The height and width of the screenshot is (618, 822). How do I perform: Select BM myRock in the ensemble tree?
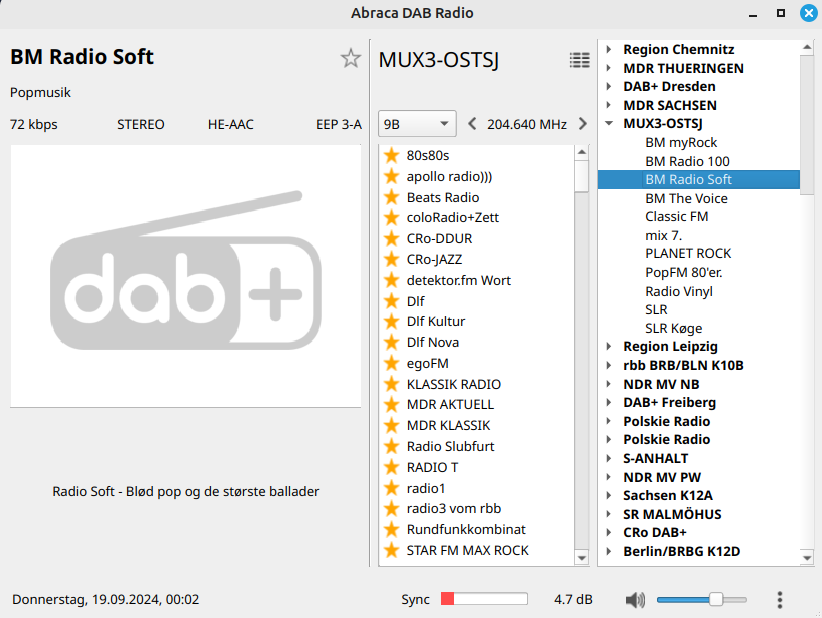tap(681, 143)
